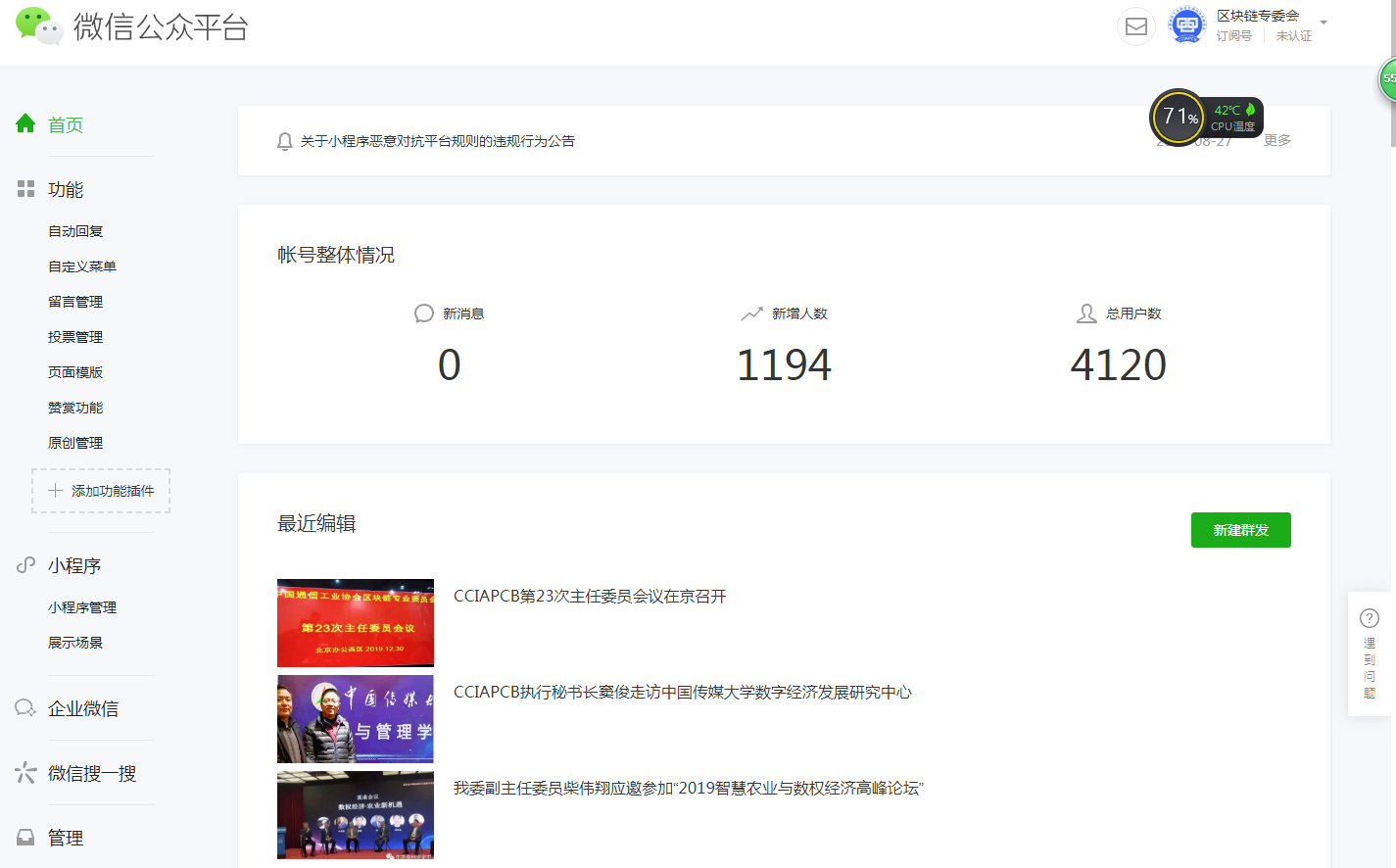Click the plus icon in 添加功能插件
Image resolution: width=1396 pixels, height=868 pixels.
pos(55,491)
